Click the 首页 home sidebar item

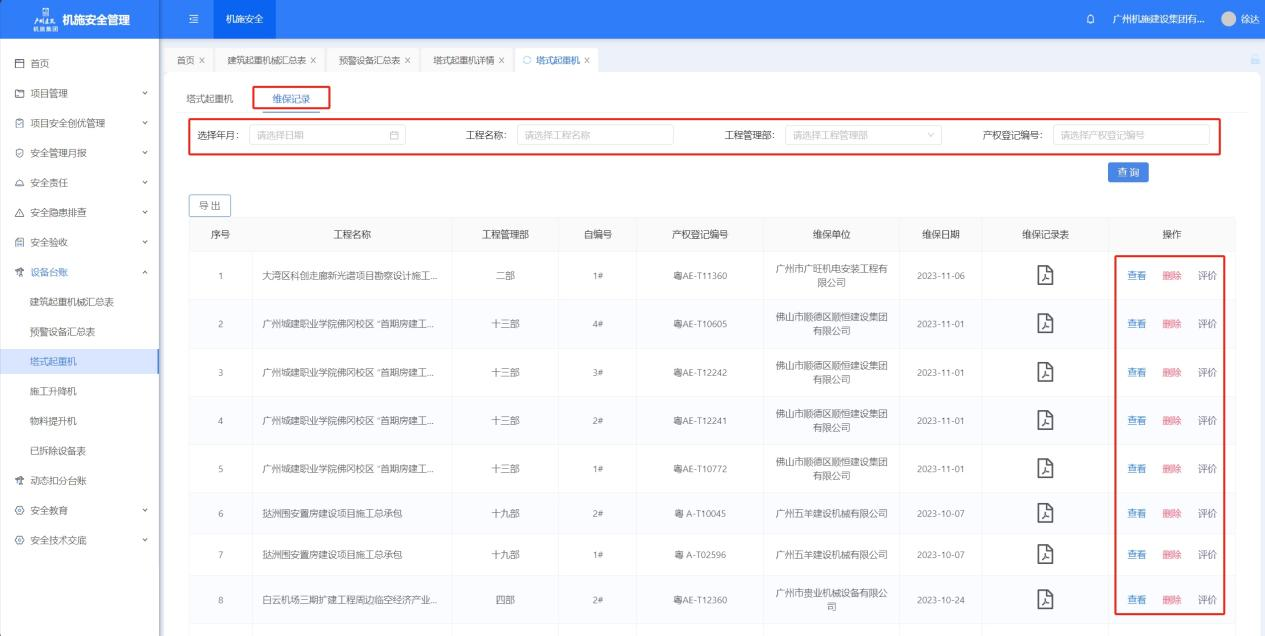pyautogui.click(x=40, y=64)
